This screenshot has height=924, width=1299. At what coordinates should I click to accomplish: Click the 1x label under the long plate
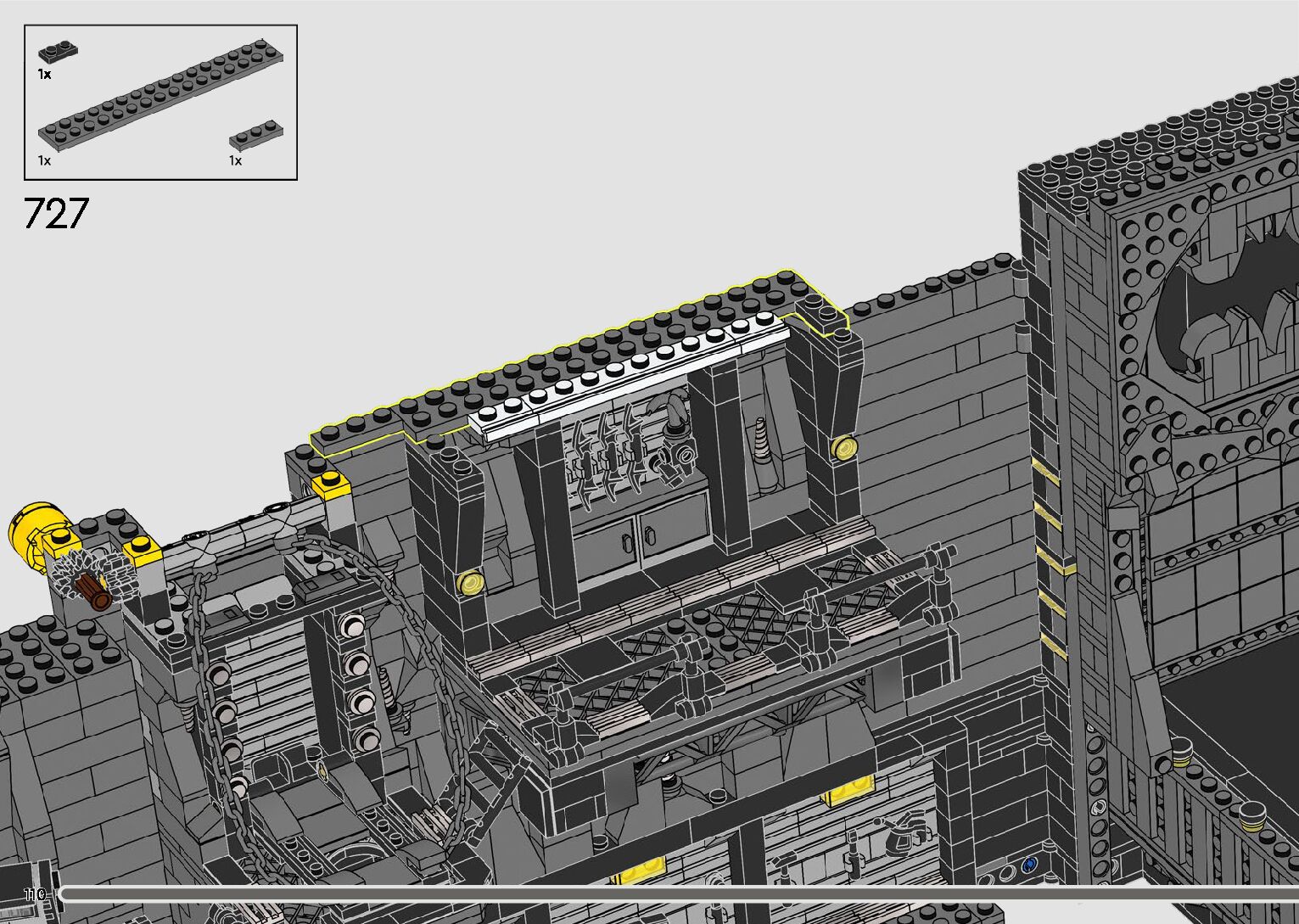point(44,160)
